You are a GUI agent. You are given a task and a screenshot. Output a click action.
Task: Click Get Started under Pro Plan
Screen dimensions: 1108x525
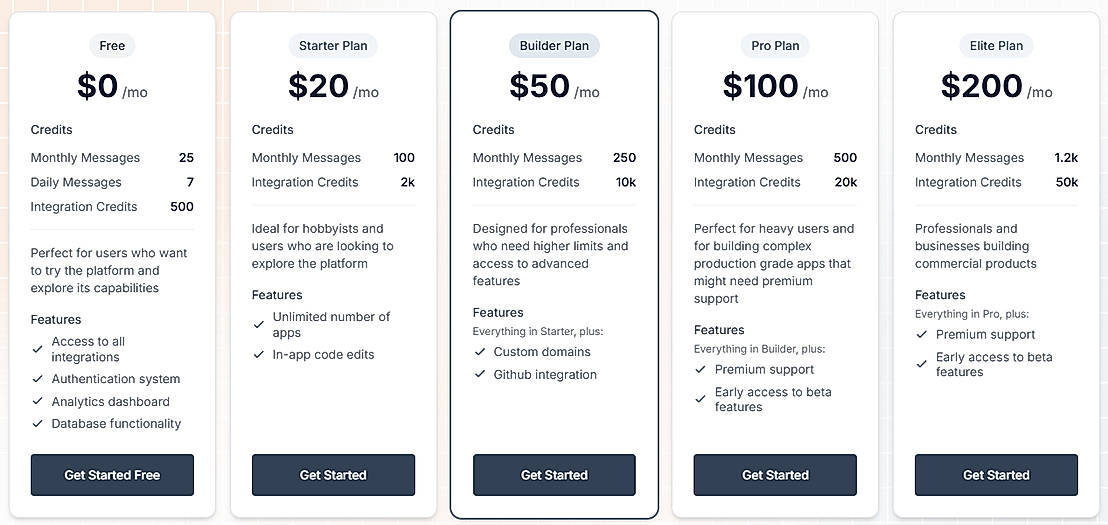775,475
